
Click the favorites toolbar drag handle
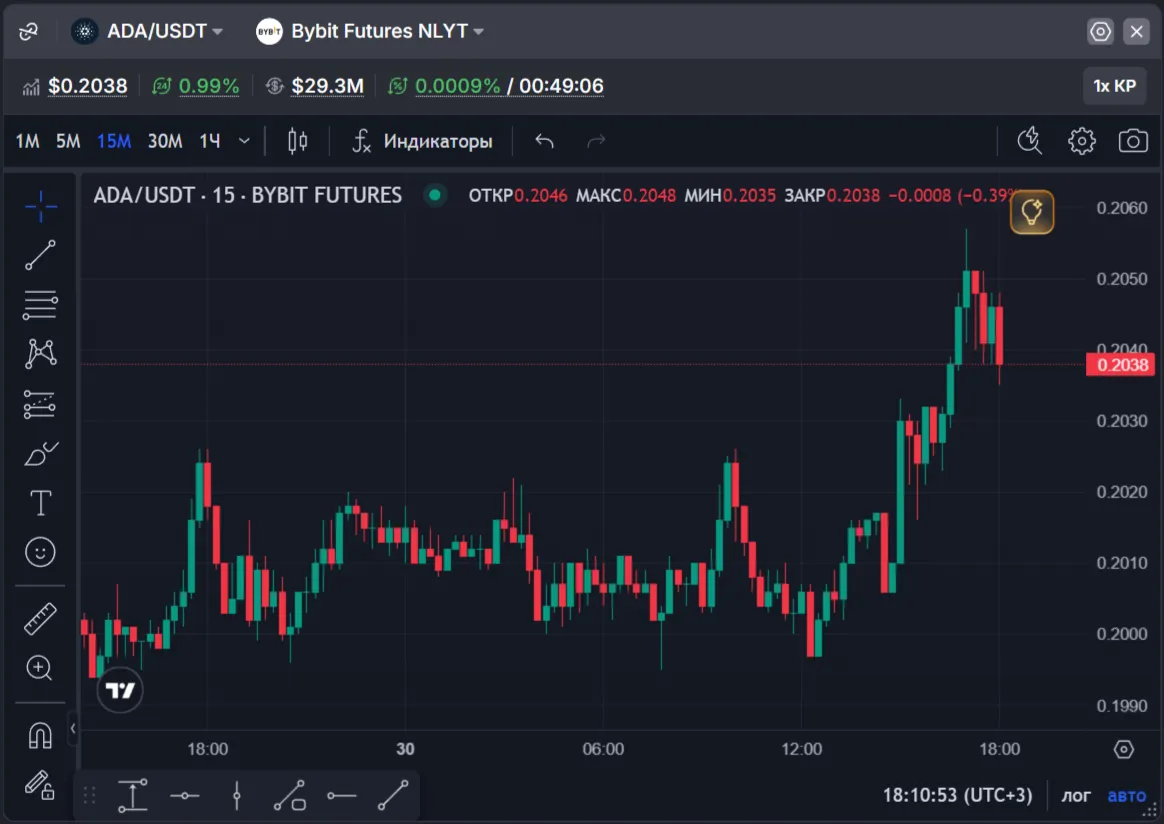pyautogui.click(x=90, y=796)
